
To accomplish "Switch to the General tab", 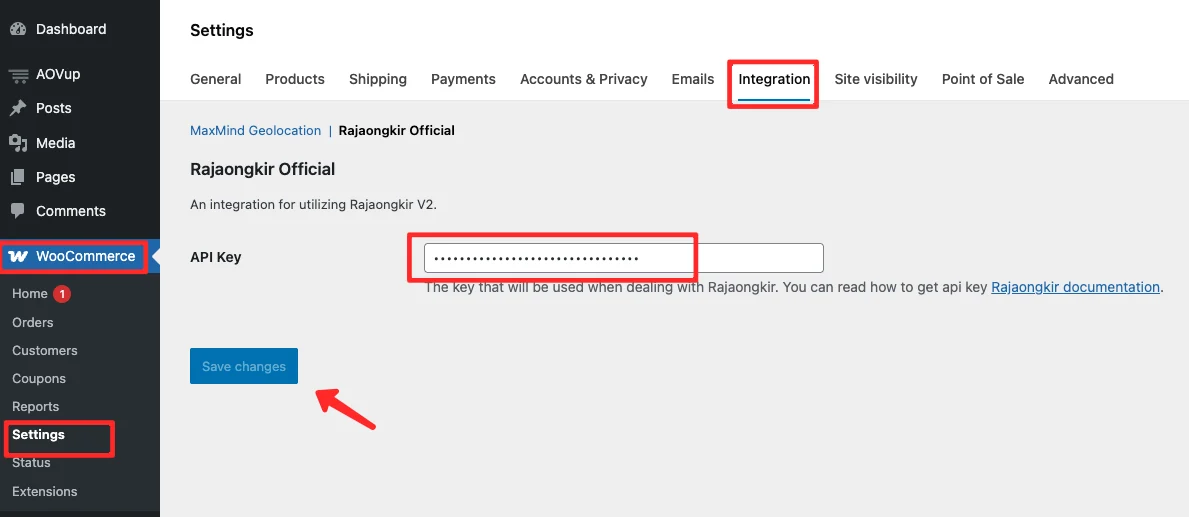I will [x=215, y=79].
